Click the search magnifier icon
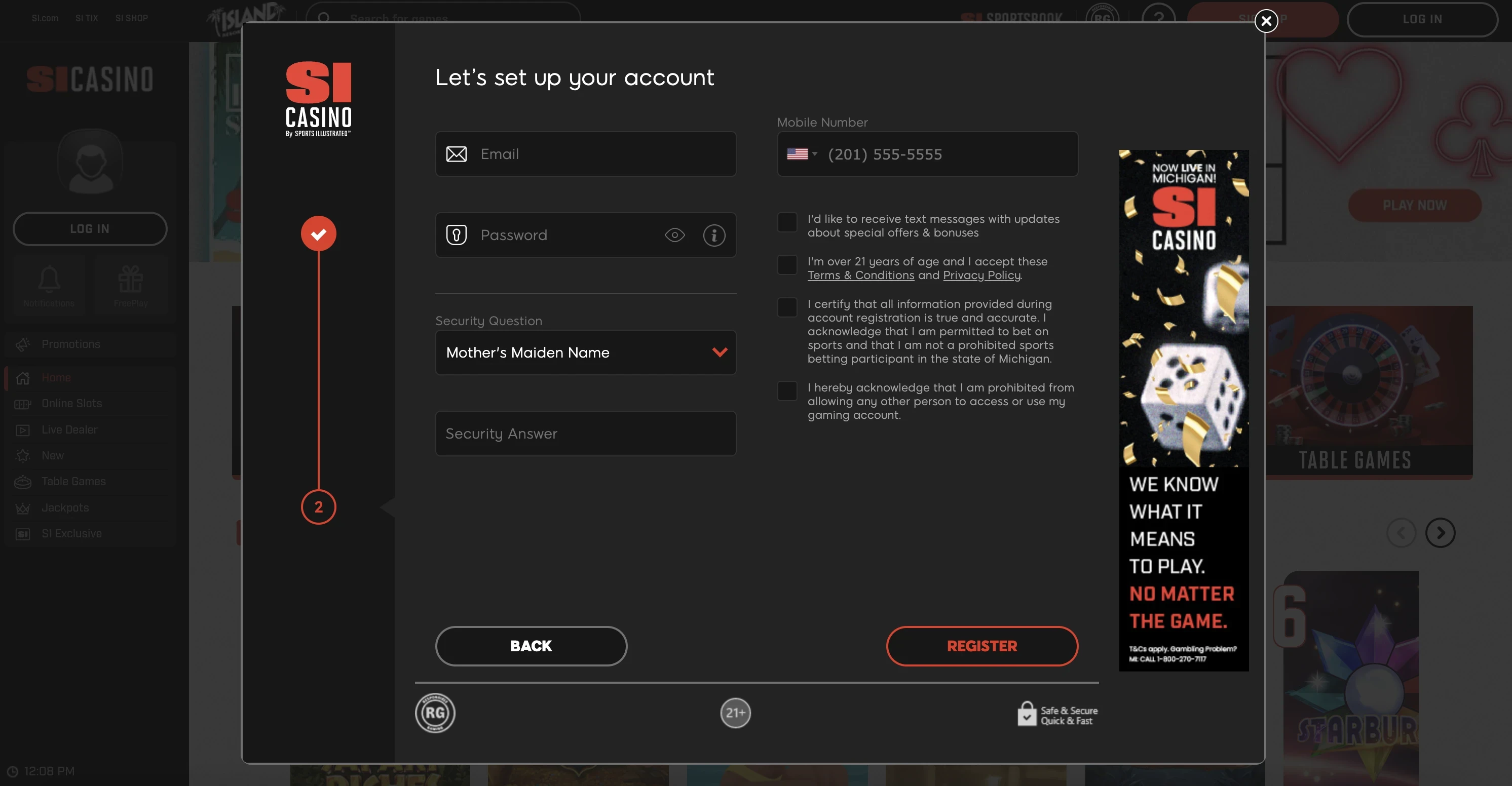The height and width of the screenshot is (786, 1512). click(323, 18)
